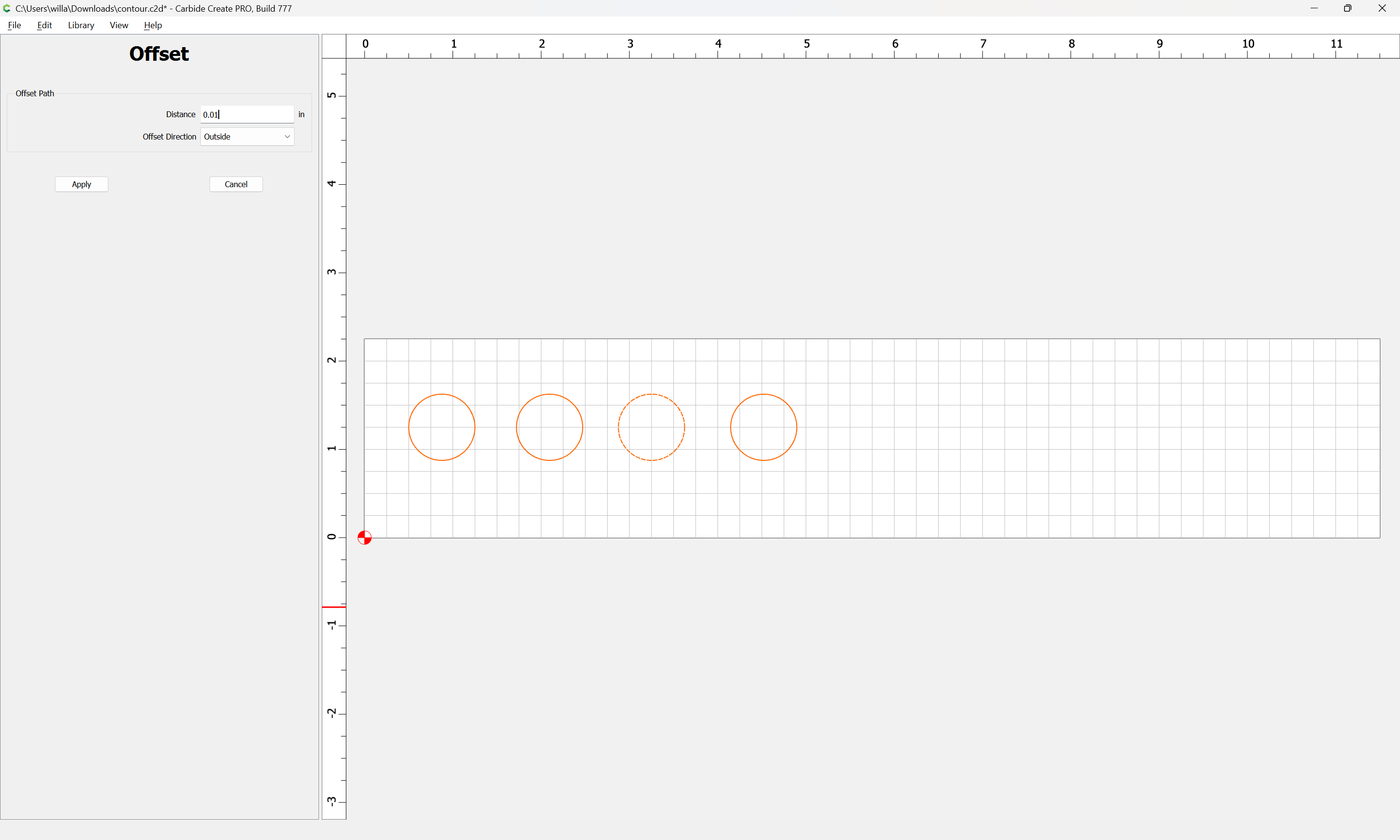
Task: Click the horizontal ruler at 5
Action: coord(806,44)
